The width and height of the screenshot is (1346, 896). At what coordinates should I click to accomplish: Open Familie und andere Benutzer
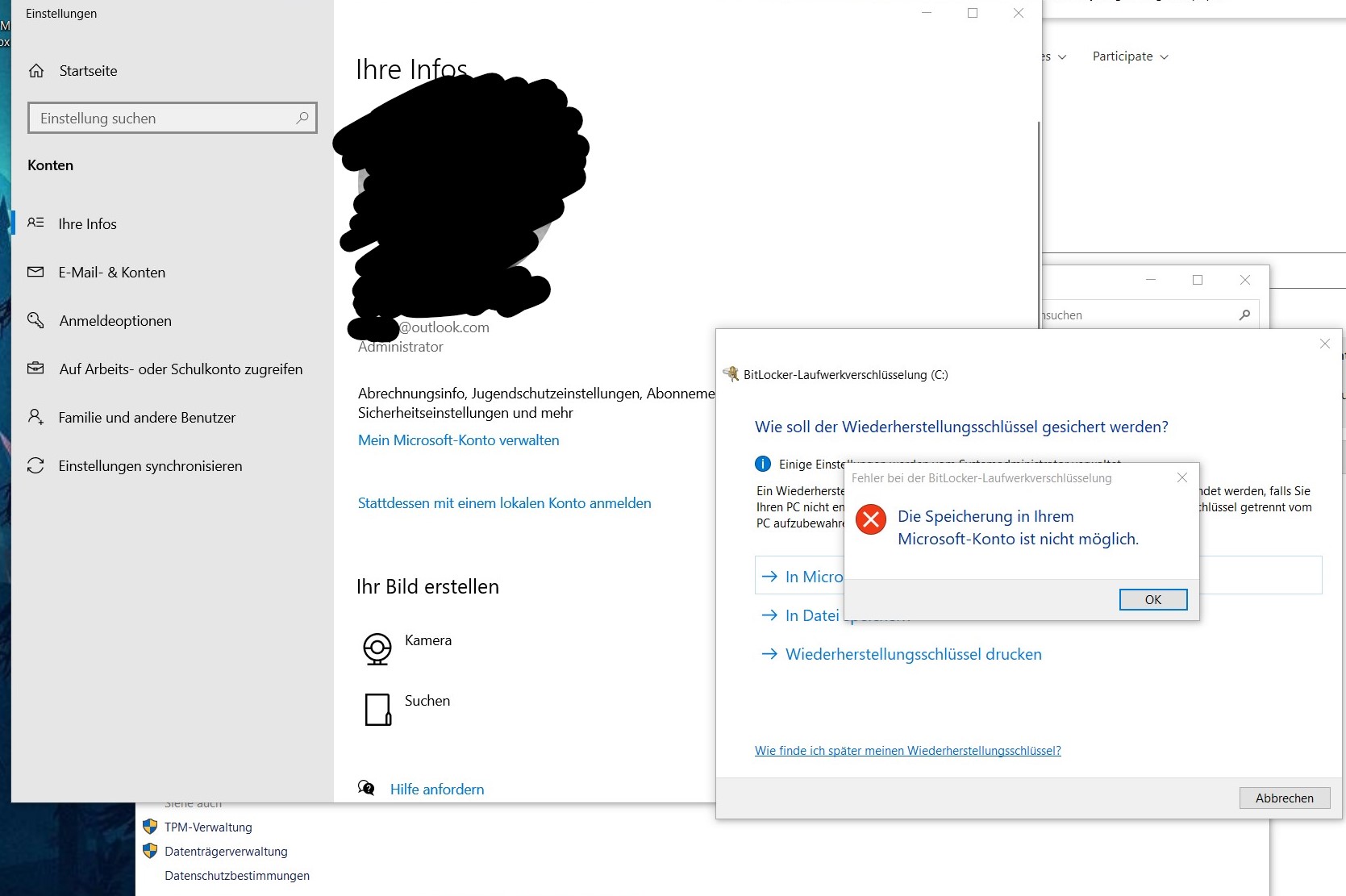(x=147, y=417)
